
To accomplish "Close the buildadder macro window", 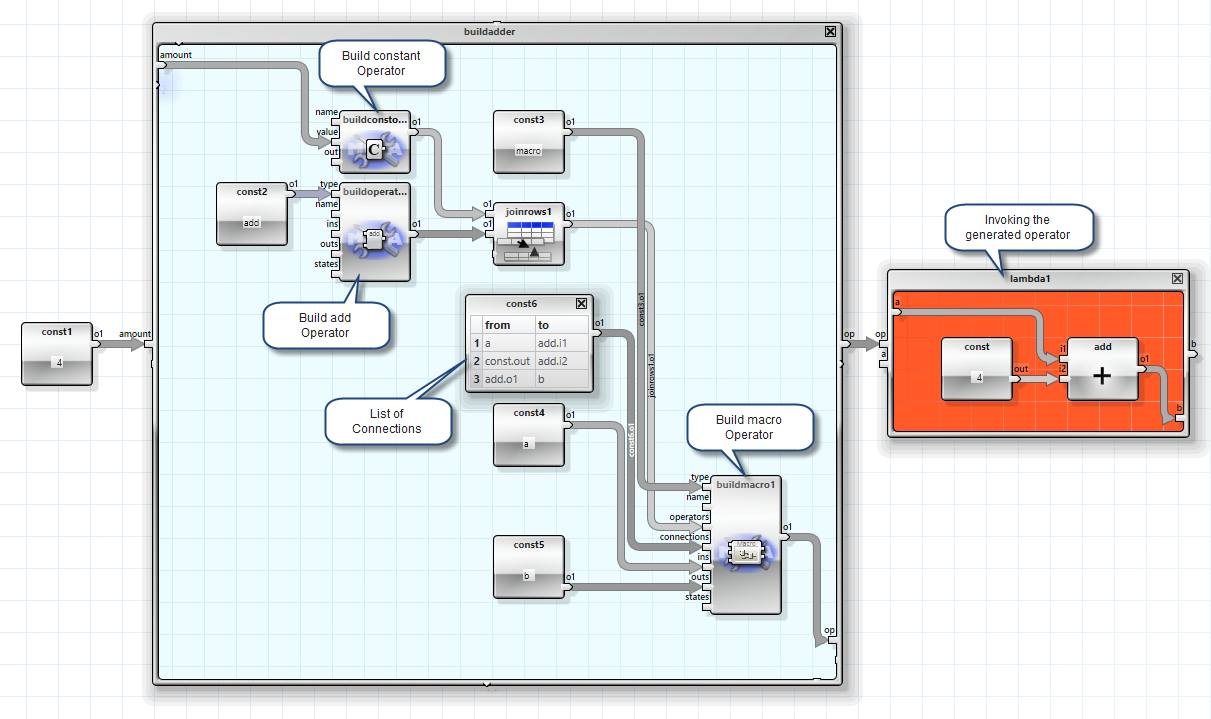I will (830, 31).
